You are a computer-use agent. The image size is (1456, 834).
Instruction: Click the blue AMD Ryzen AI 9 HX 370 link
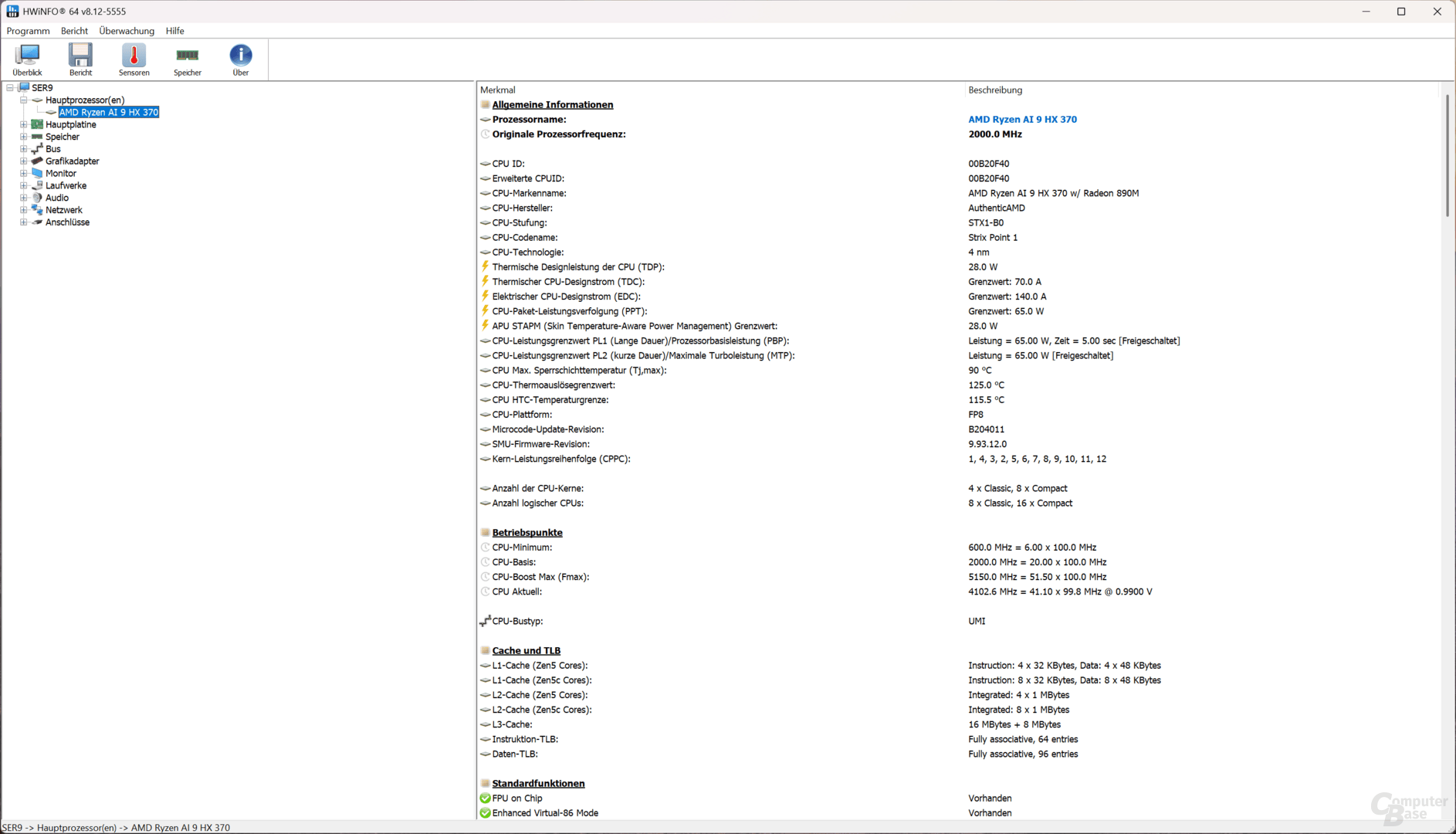pos(1022,120)
